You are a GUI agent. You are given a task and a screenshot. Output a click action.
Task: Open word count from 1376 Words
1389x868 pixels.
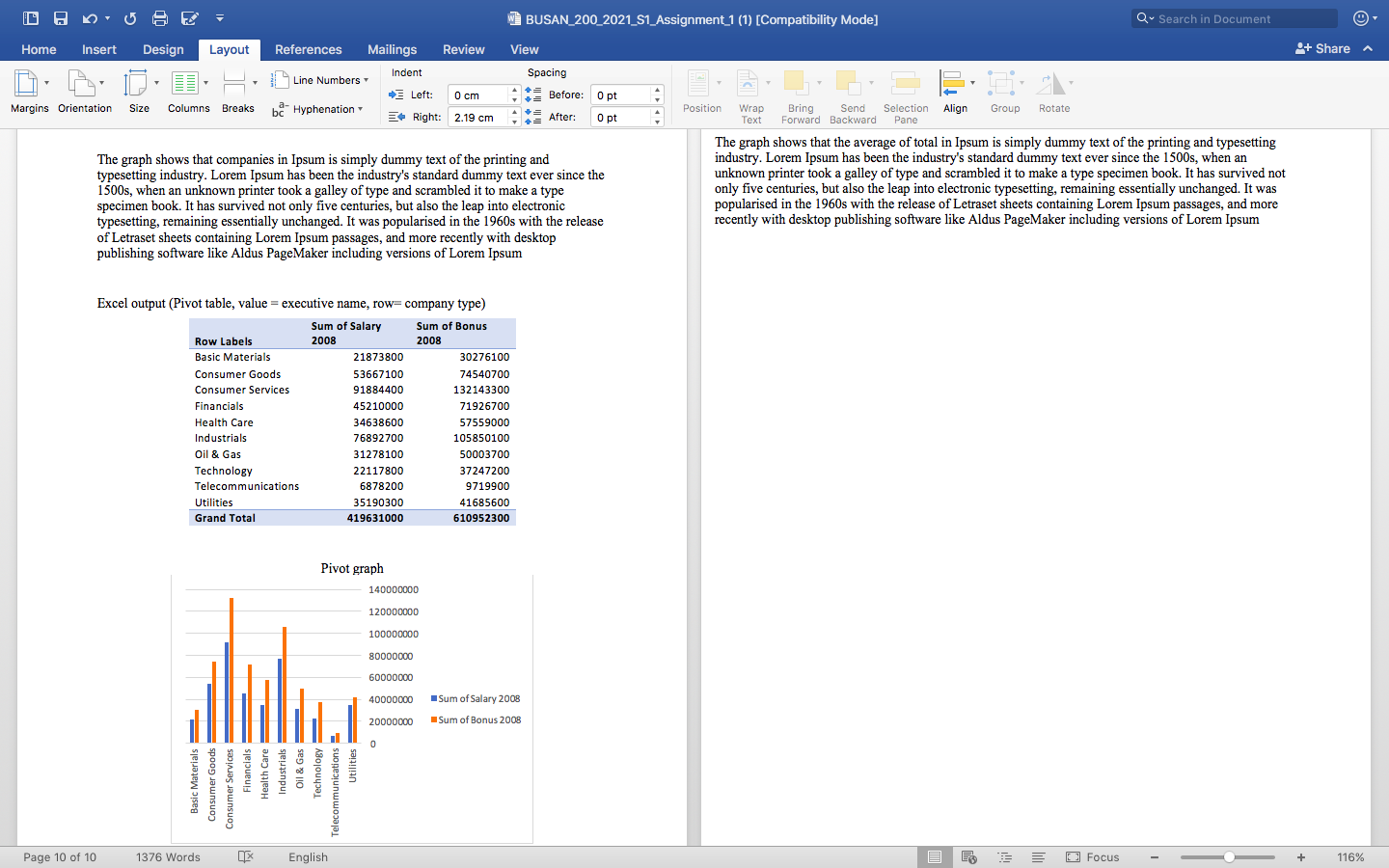[x=168, y=856]
